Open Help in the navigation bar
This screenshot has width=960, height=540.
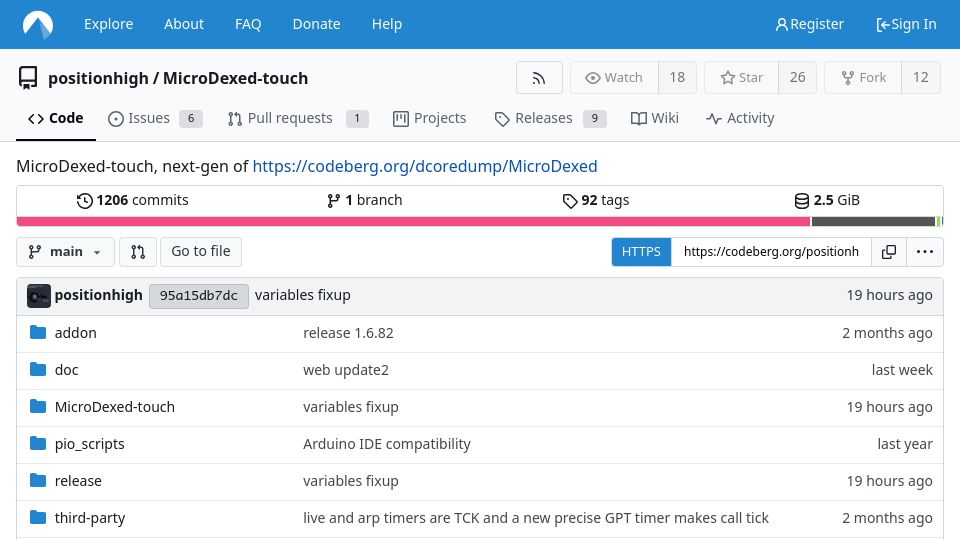coord(387,24)
